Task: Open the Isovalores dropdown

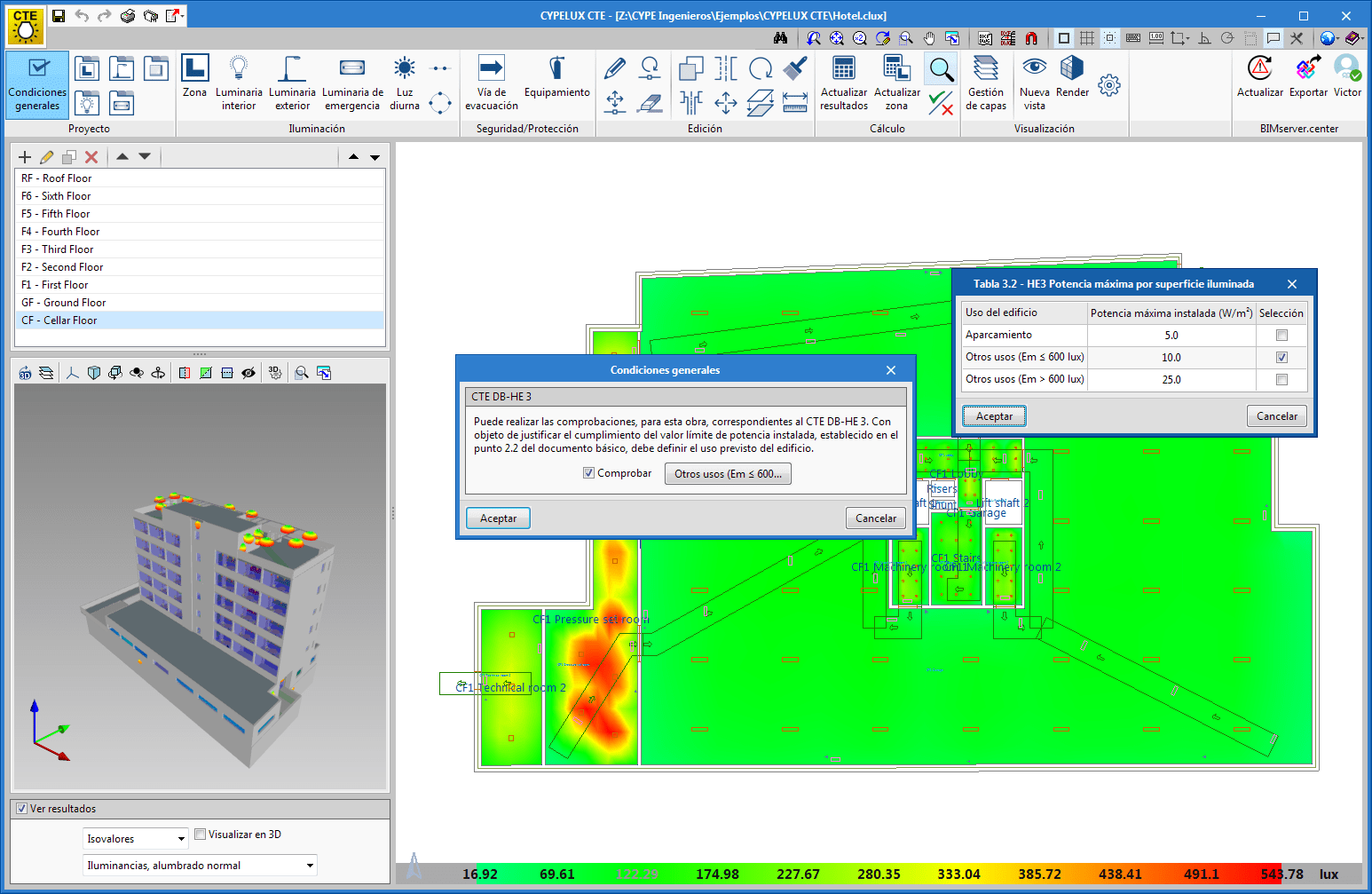Action: (x=136, y=839)
